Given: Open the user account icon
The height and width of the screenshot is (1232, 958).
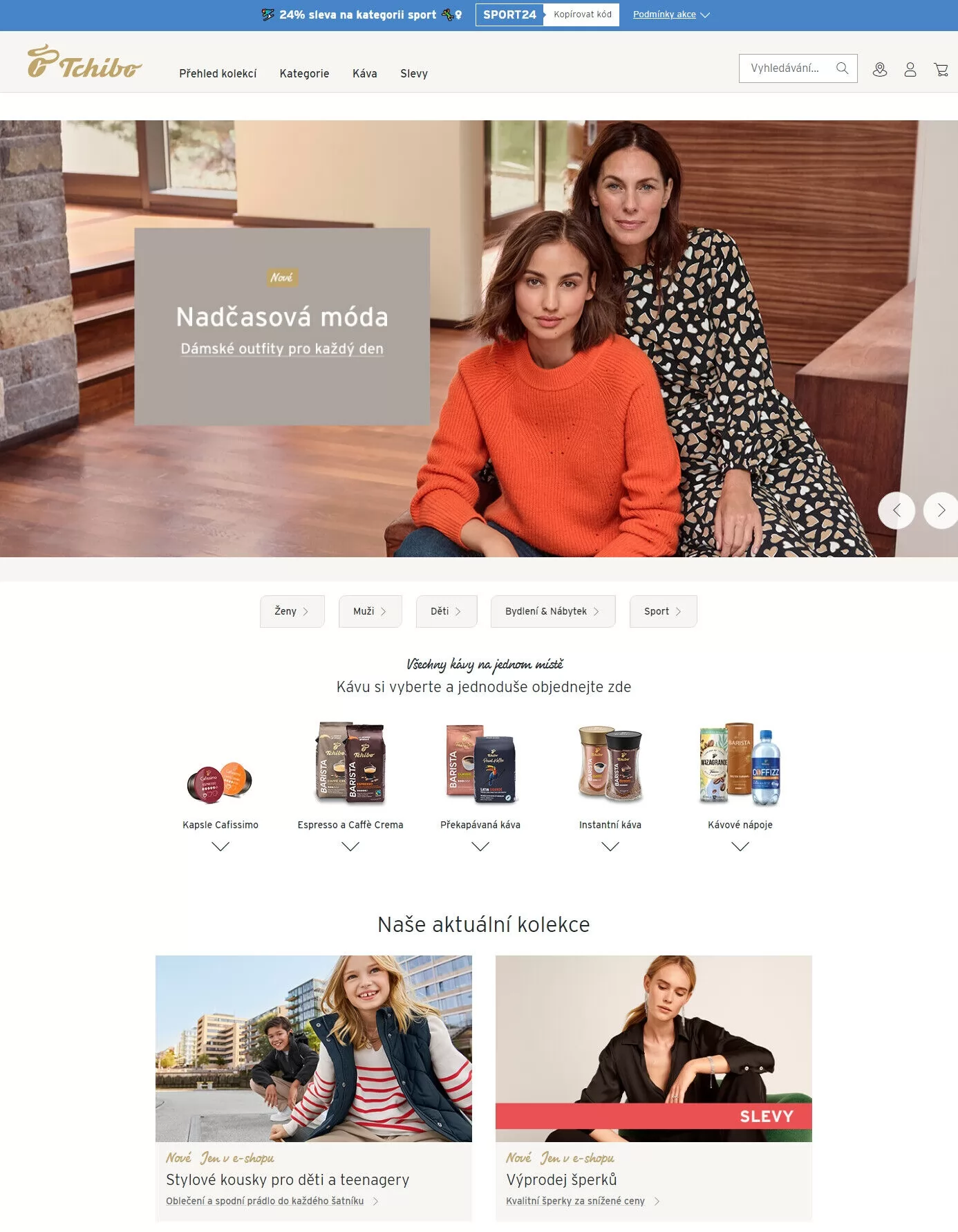Looking at the screenshot, I should point(910,69).
